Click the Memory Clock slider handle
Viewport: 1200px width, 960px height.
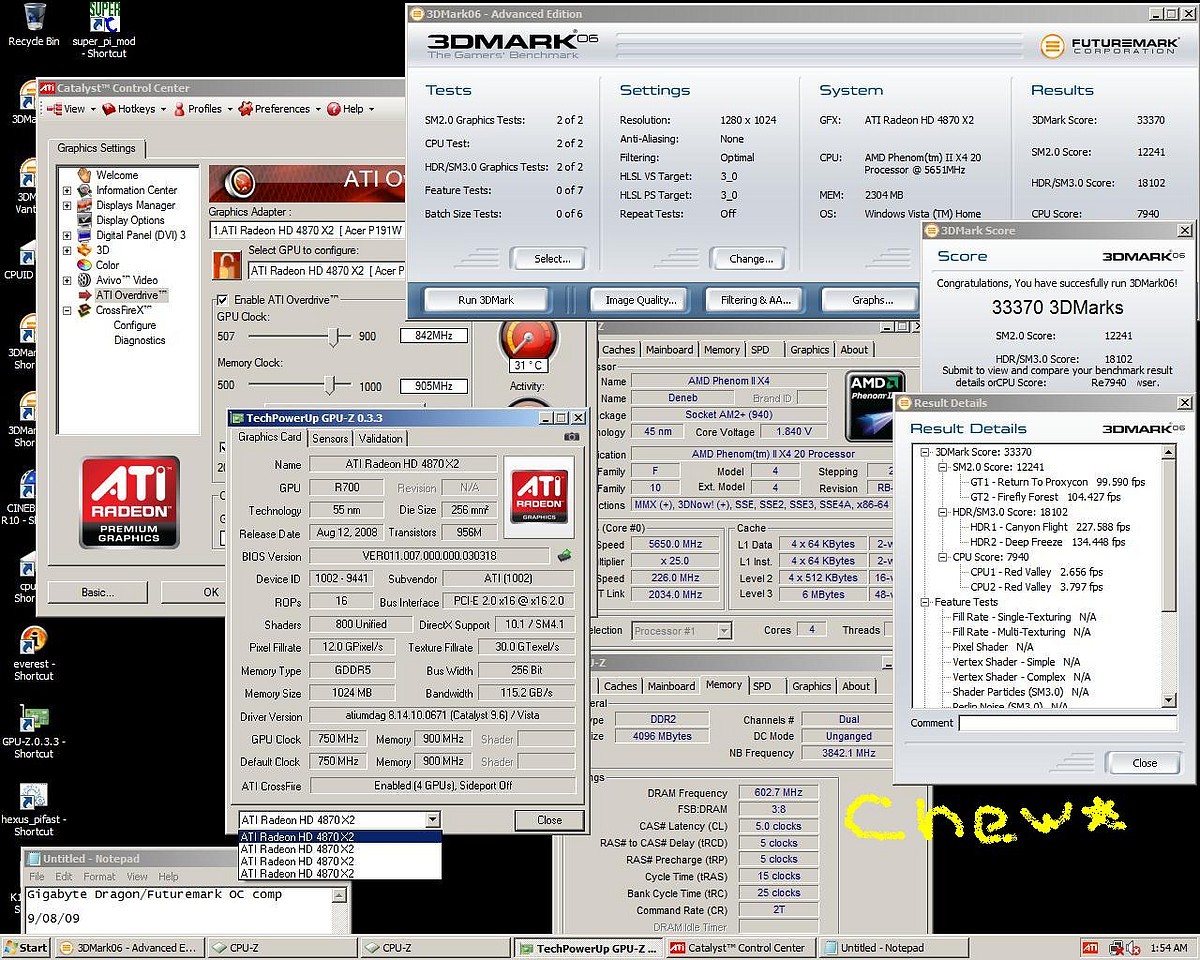329,385
